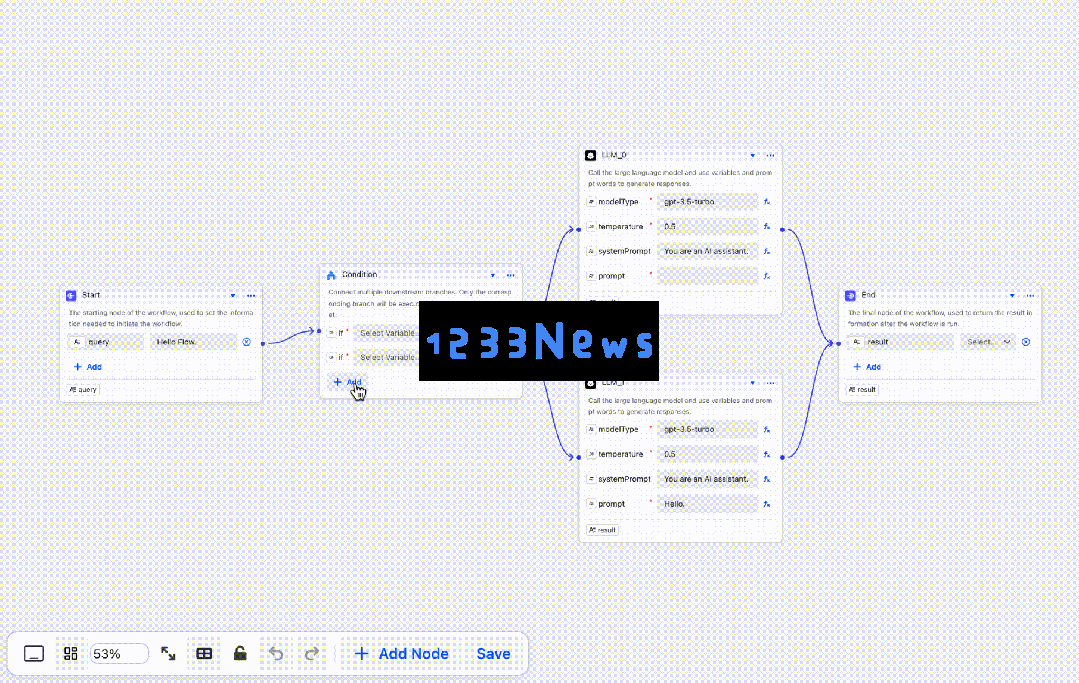Open the second if Select Variable dropdown
This screenshot has width=1079, height=683.
[x=386, y=358]
